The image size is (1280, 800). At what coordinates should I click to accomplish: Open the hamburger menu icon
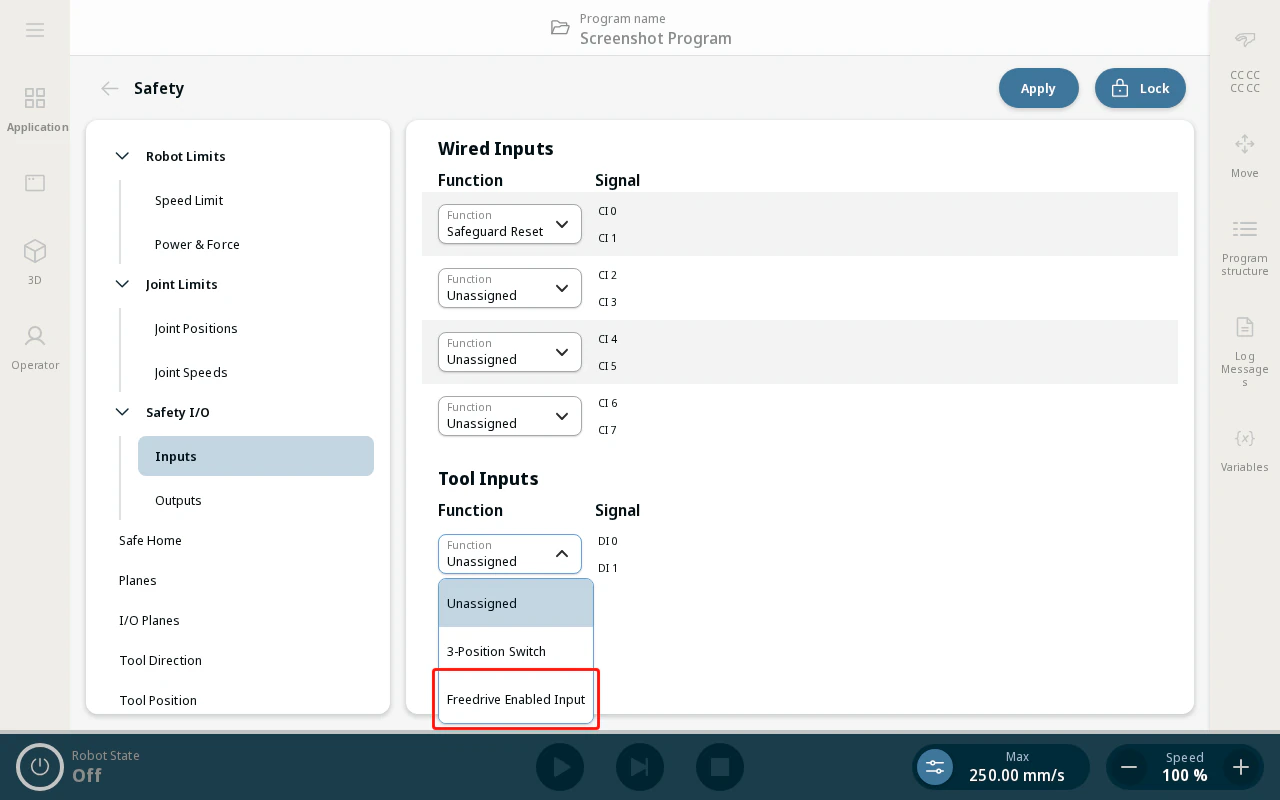pos(35,30)
